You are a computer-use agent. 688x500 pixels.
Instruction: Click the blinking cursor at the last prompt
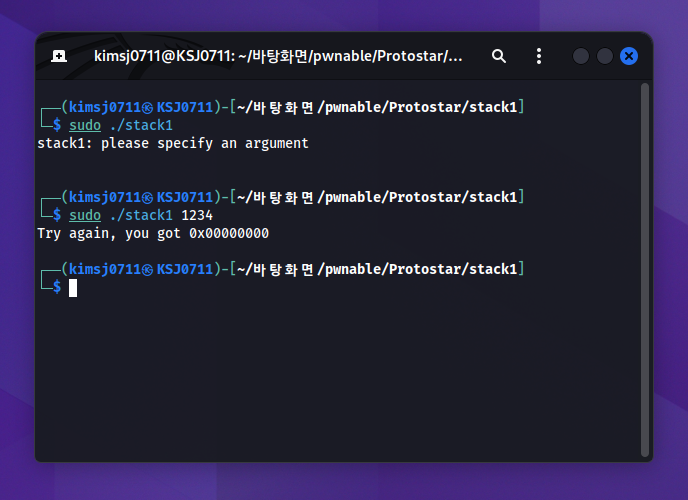pos(73,288)
